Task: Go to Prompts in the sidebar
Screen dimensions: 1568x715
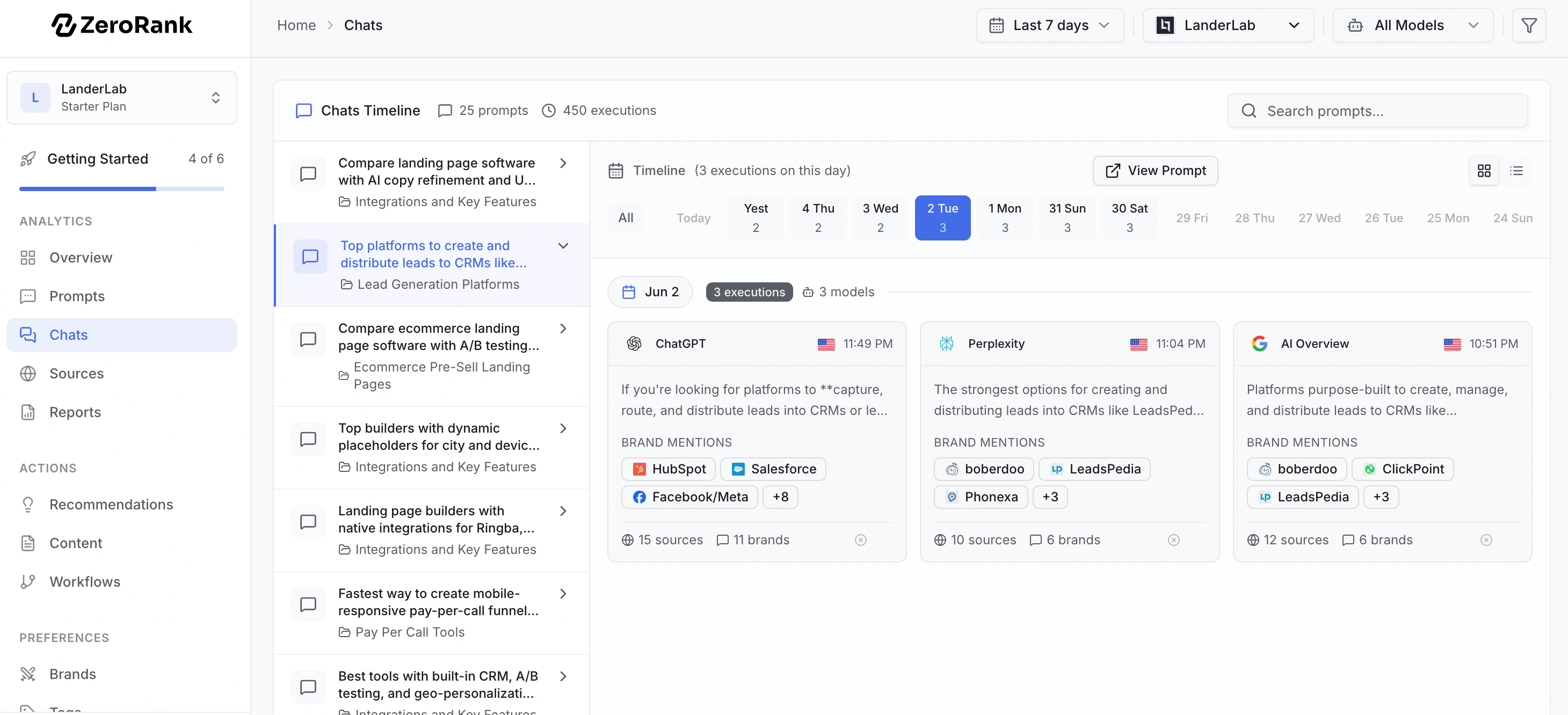Action: (122, 296)
